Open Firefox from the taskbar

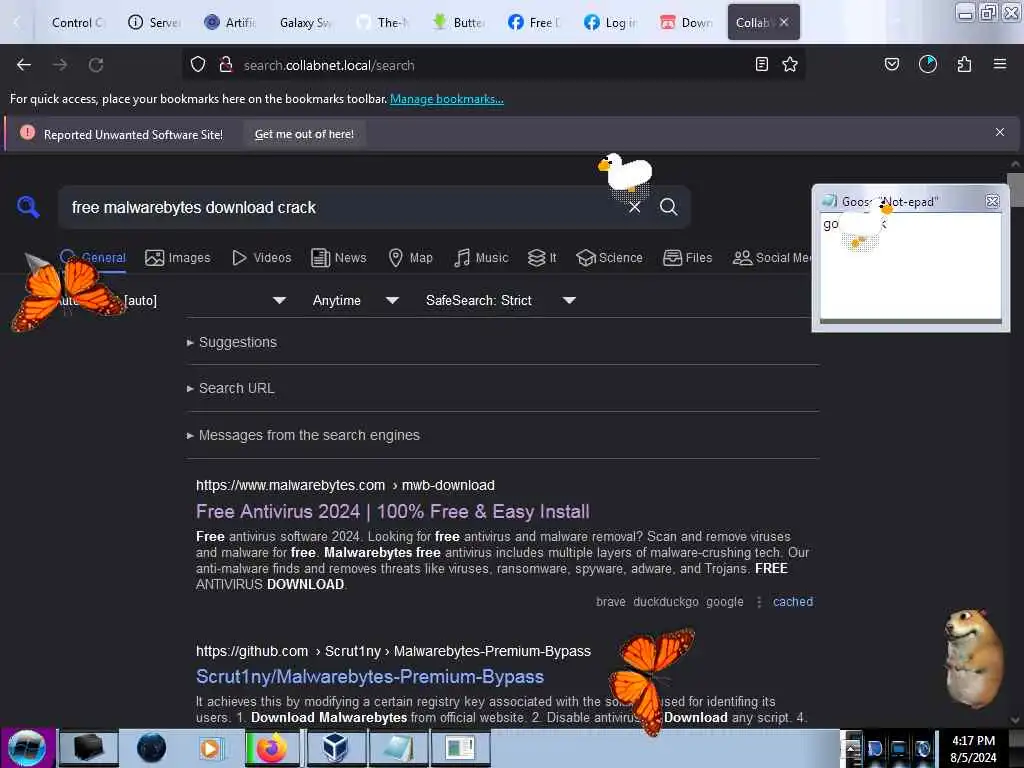272,748
